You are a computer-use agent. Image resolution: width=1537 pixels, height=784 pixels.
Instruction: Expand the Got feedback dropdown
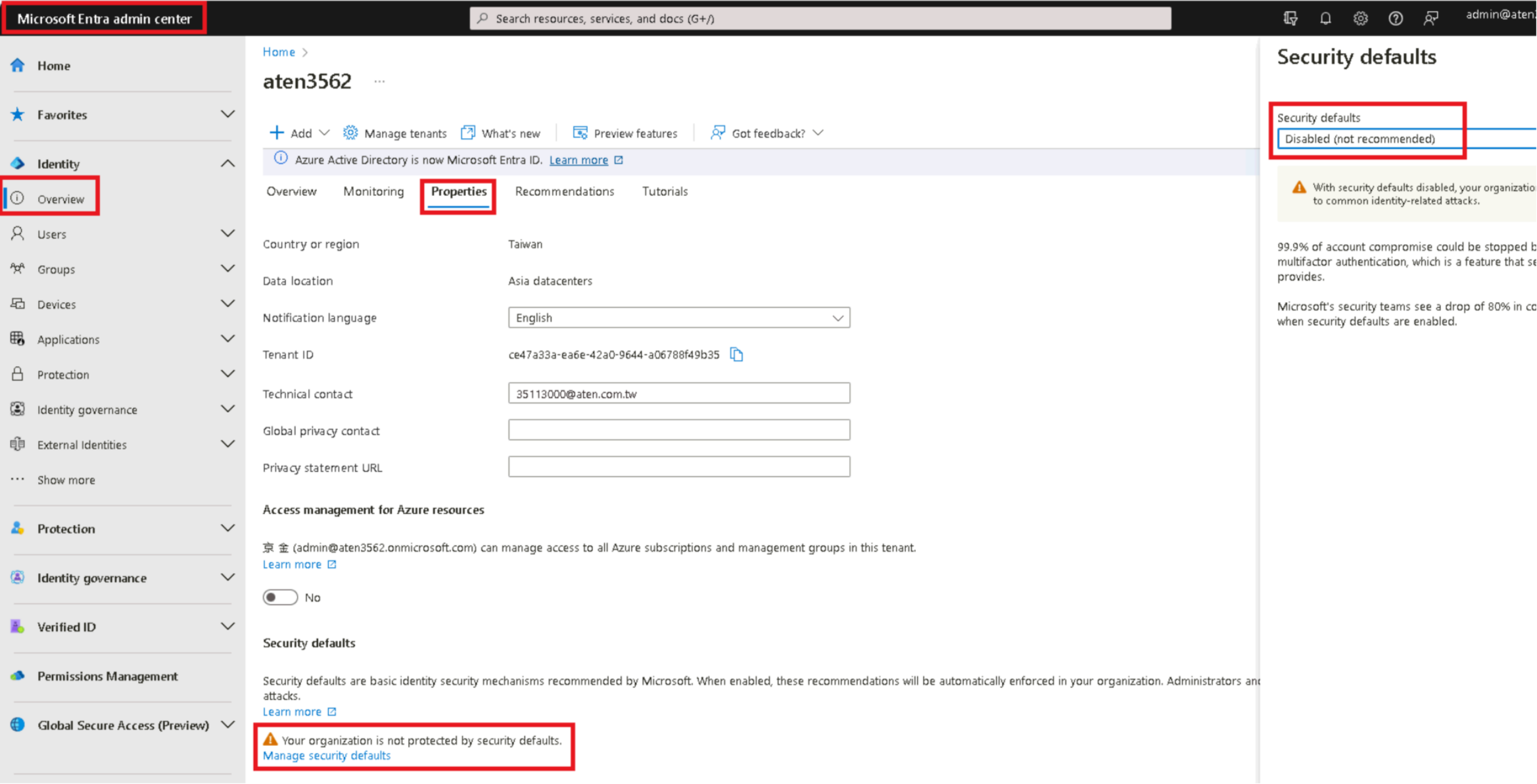point(818,133)
